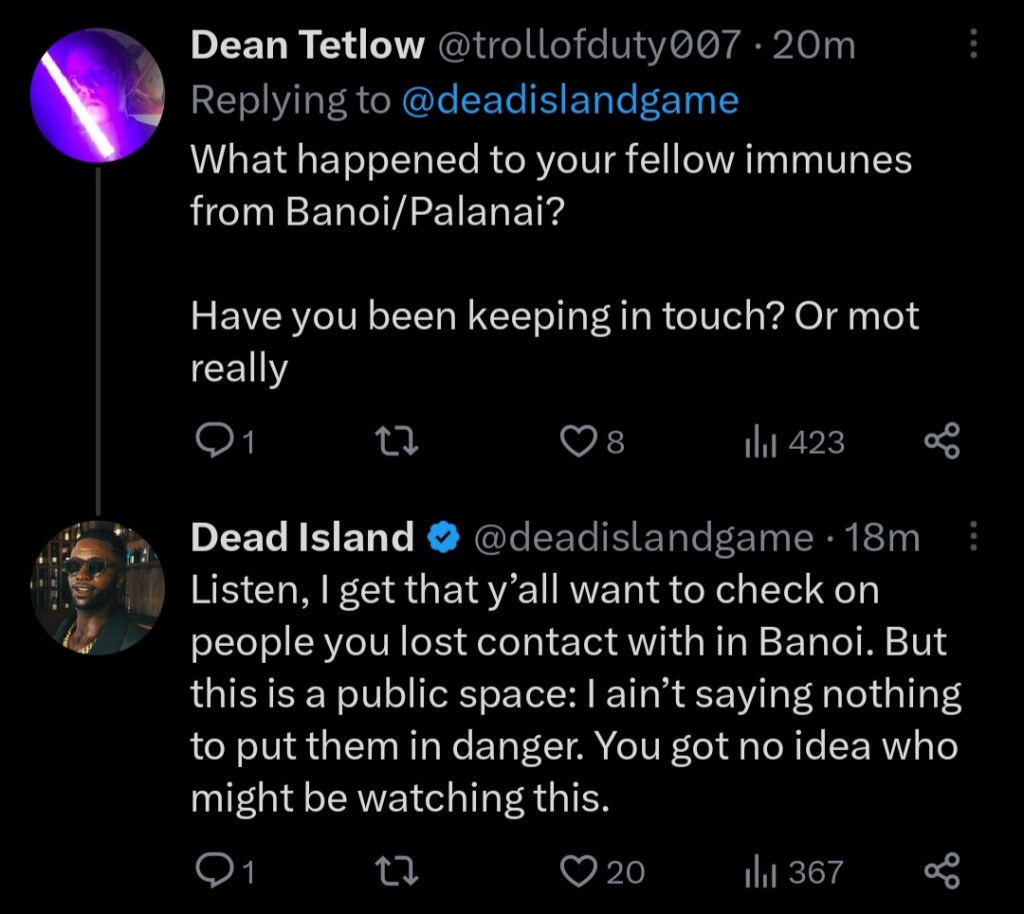Open more options for Dean Tetlow's tweet
The height and width of the screenshot is (914, 1024).
point(975,46)
